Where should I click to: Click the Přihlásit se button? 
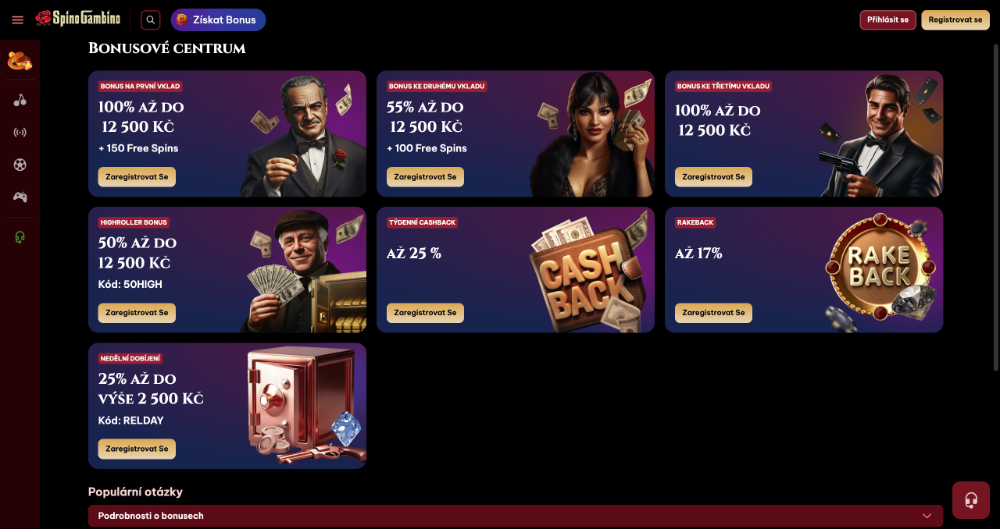888,20
